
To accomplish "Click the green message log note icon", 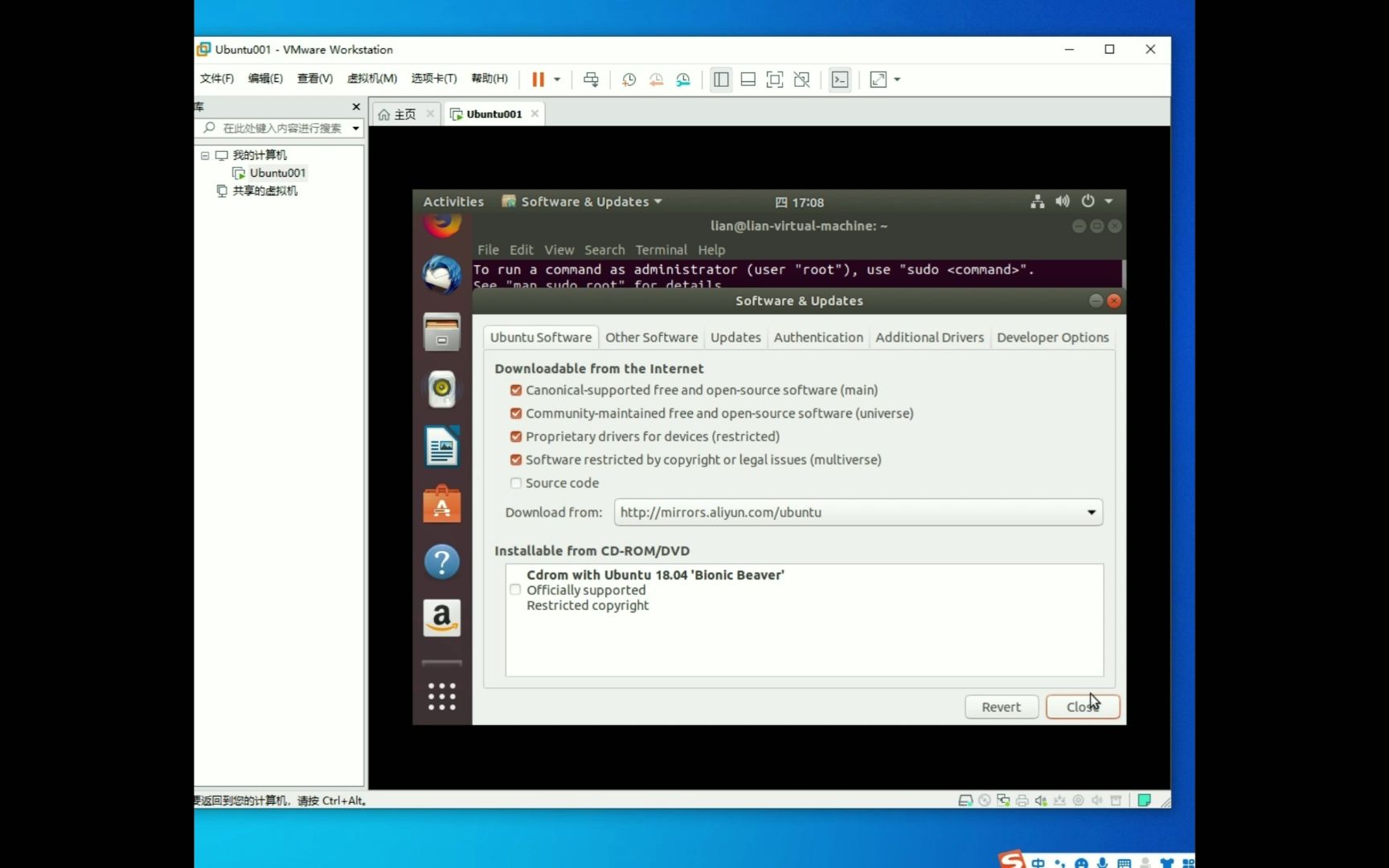I will [1145, 800].
